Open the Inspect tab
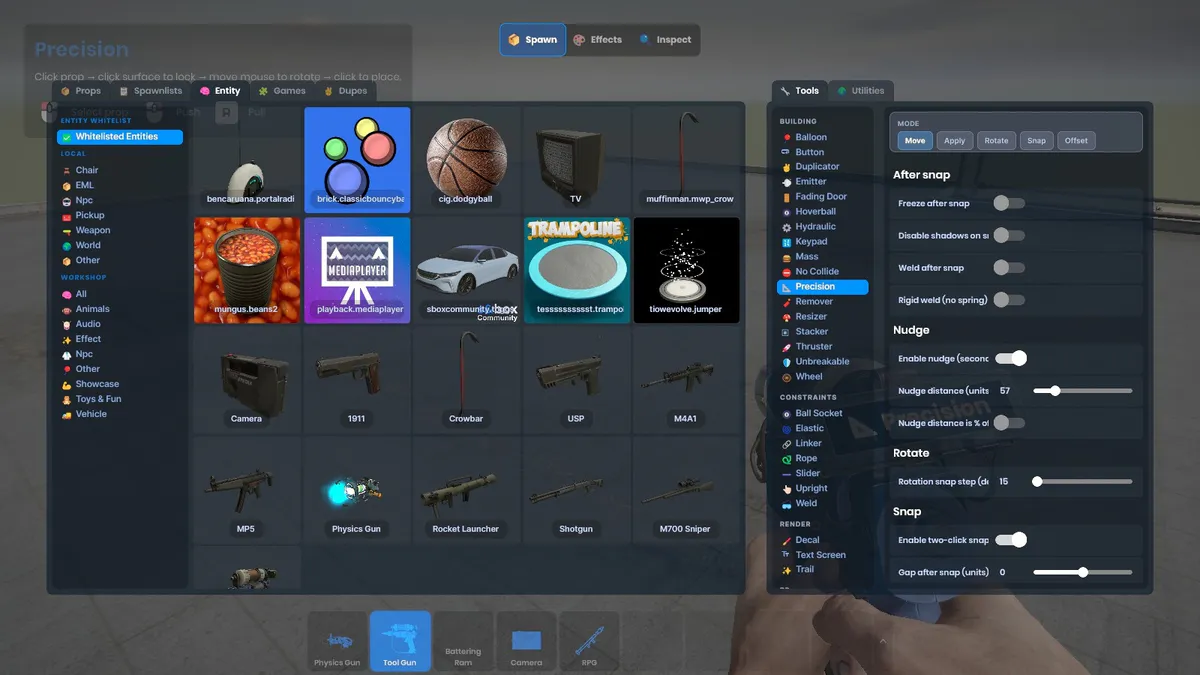 click(x=664, y=40)
